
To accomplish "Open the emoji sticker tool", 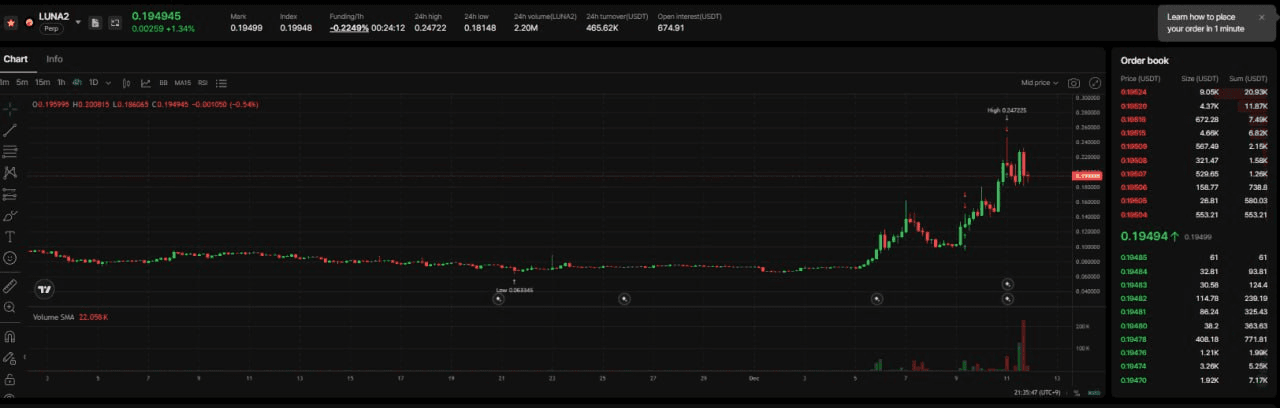I will coord(10,258).
